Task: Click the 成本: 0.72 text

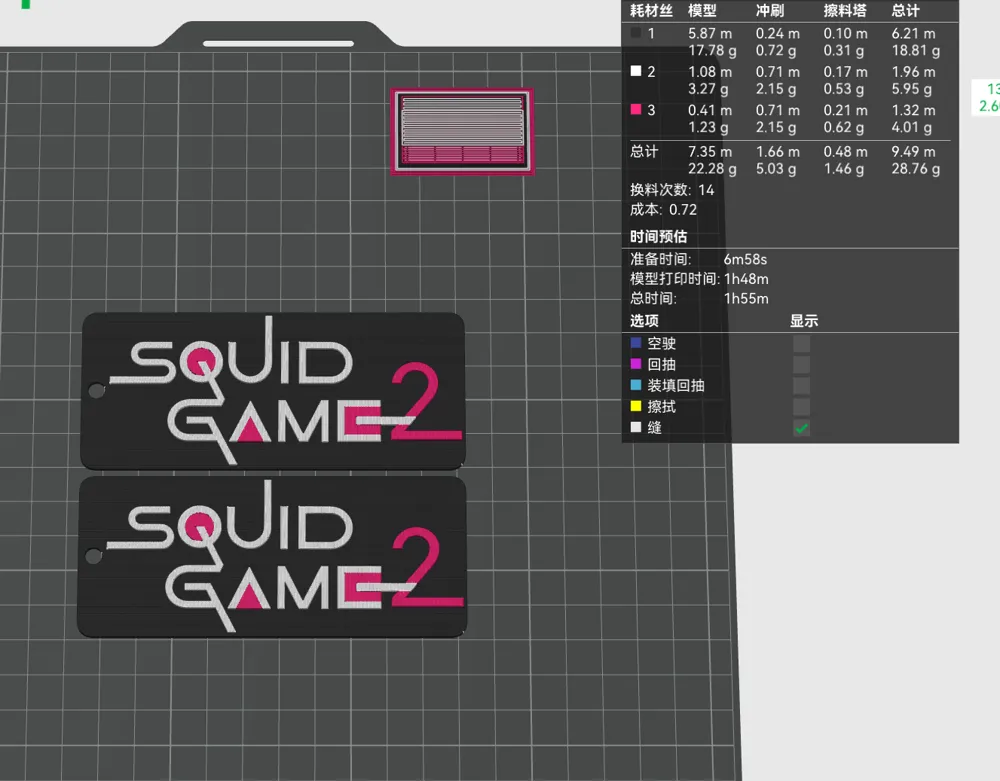Action: point(663,210)
